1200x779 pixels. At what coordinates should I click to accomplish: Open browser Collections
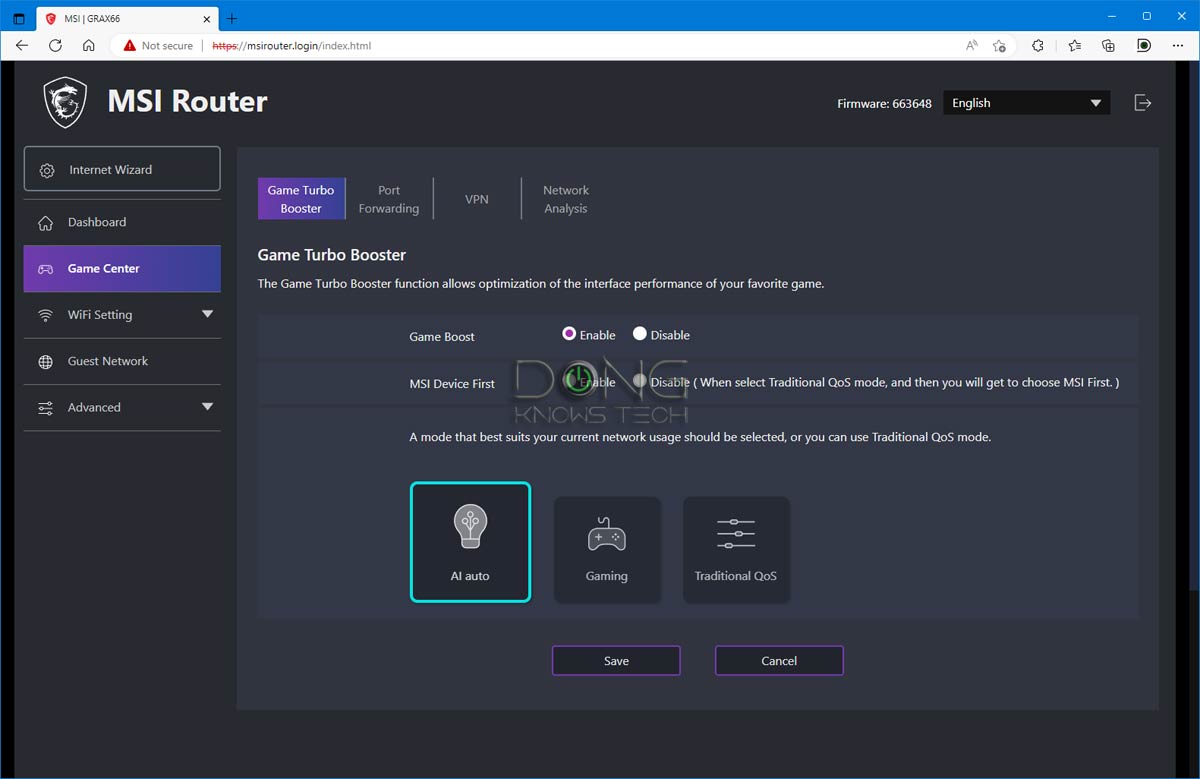[x=1108, y=45]
